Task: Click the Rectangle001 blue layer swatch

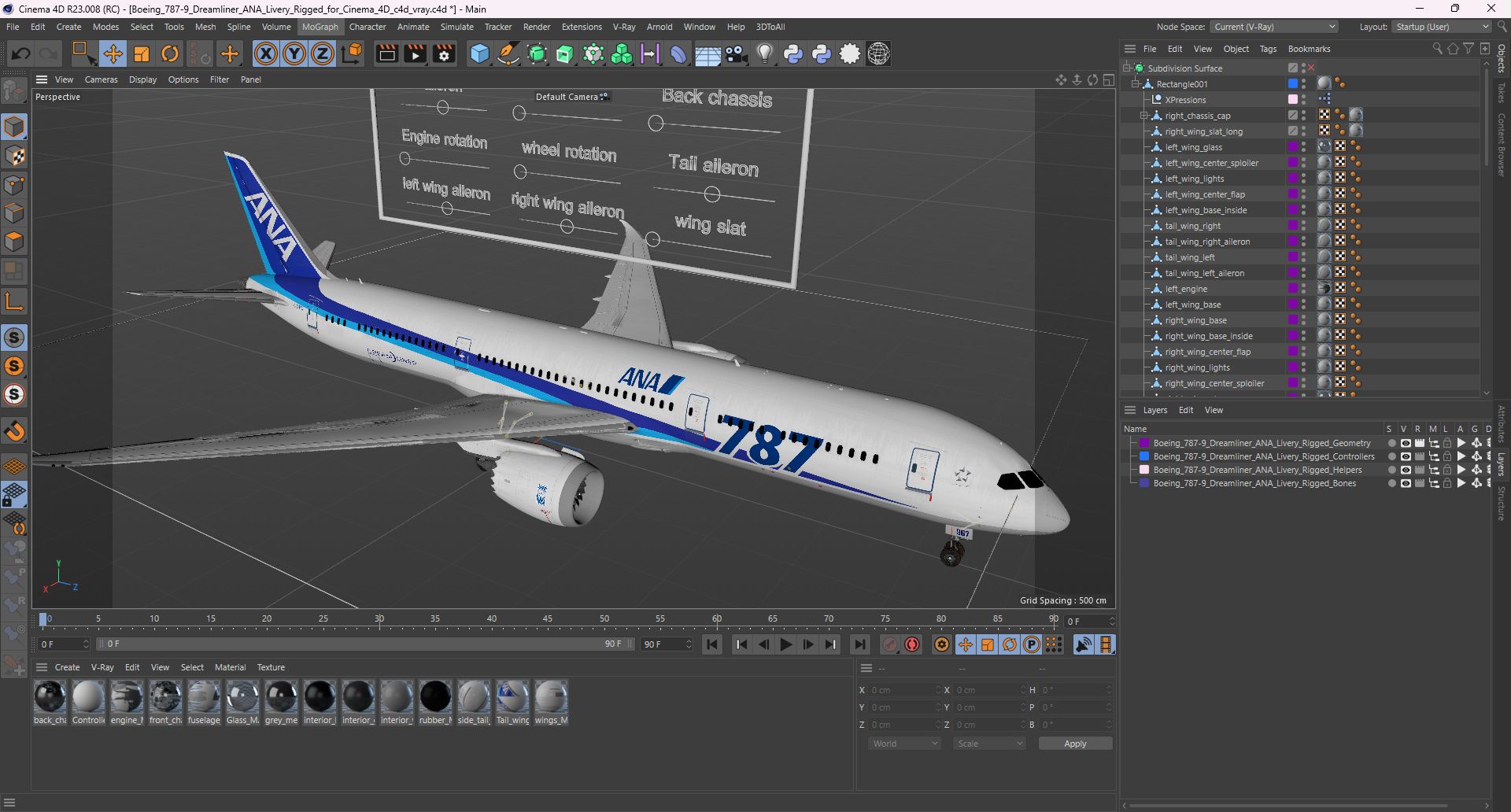Action: (1292, 83)
